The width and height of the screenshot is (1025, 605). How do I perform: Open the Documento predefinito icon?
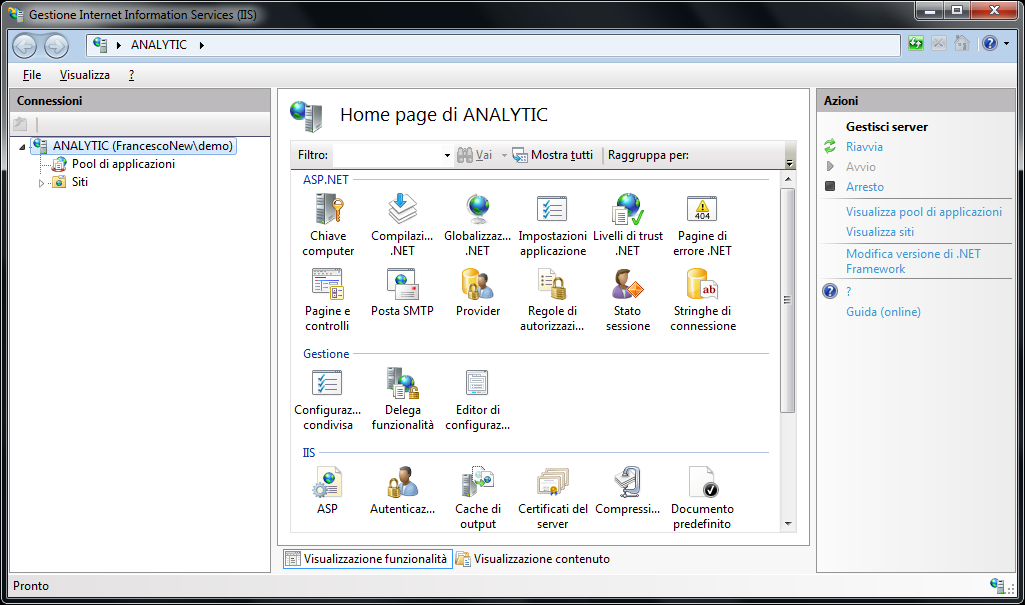point(702,484)
